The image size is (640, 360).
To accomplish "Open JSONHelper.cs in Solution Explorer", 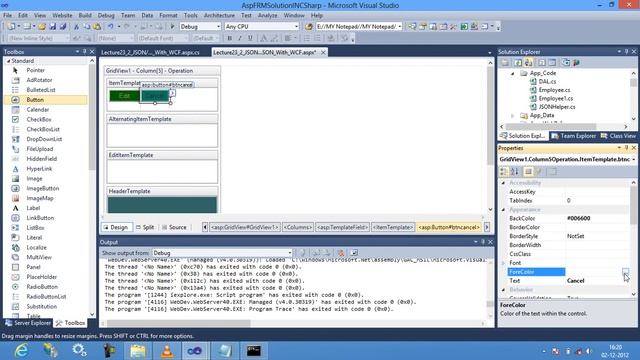I will pyautogui.click(x=557, y=107).
